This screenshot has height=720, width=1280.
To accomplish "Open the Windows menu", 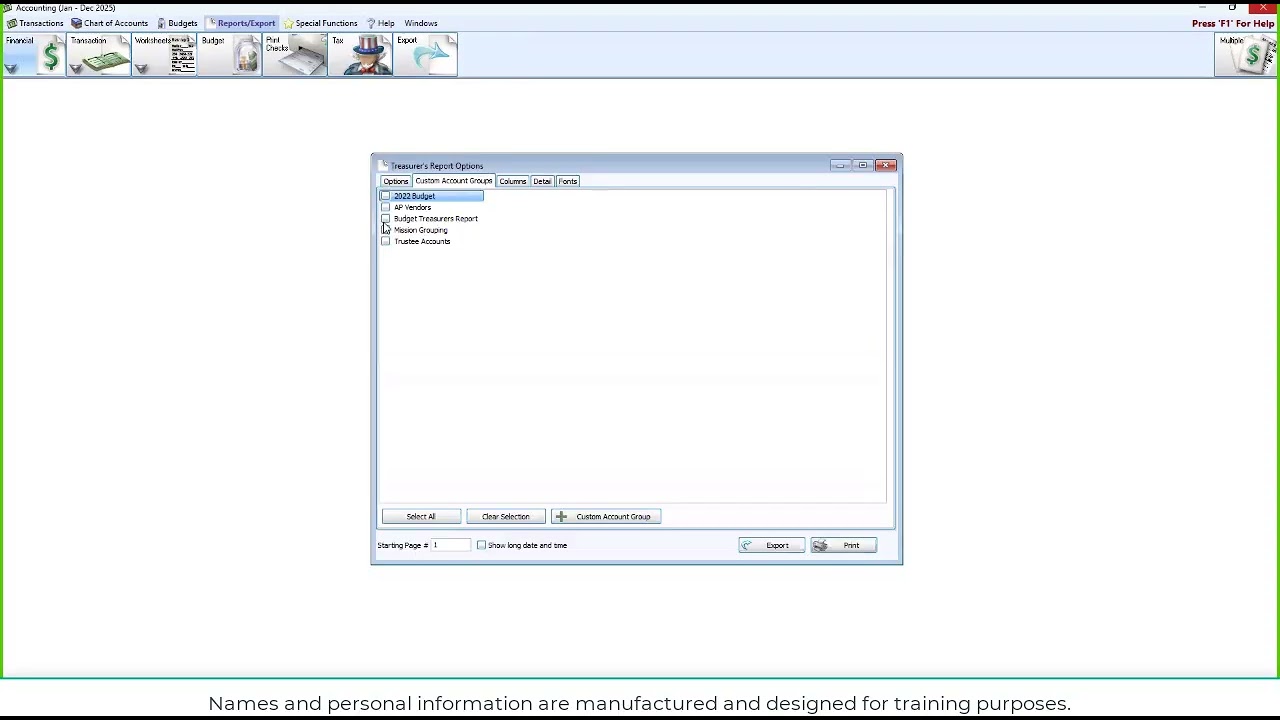I will [421, 23].
